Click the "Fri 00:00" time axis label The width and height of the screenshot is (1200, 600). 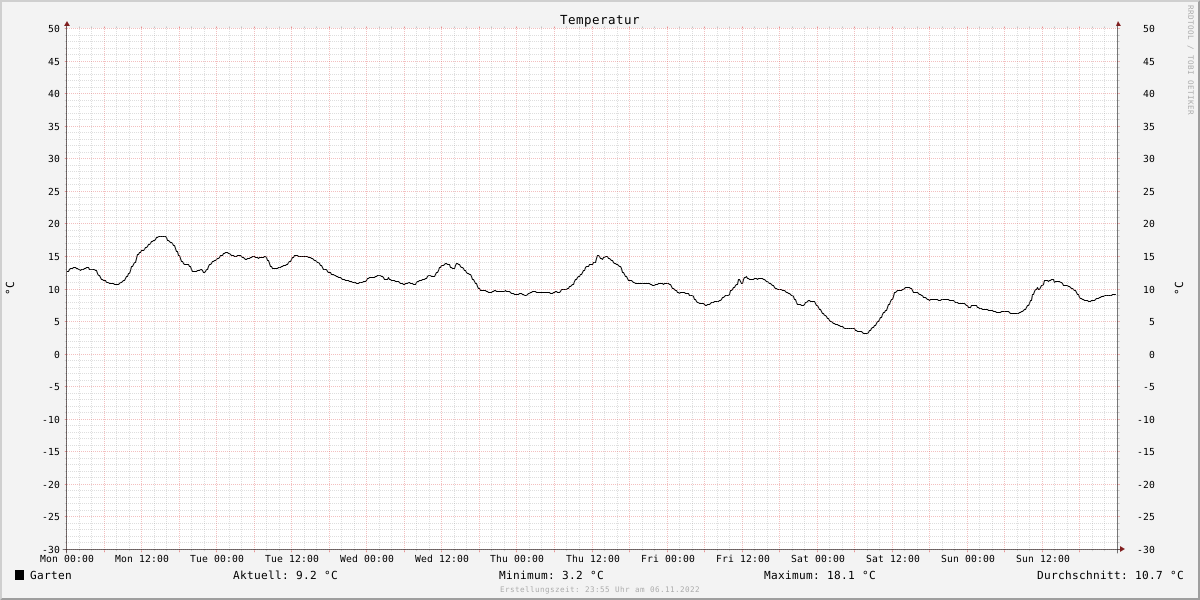pos(668,559)
